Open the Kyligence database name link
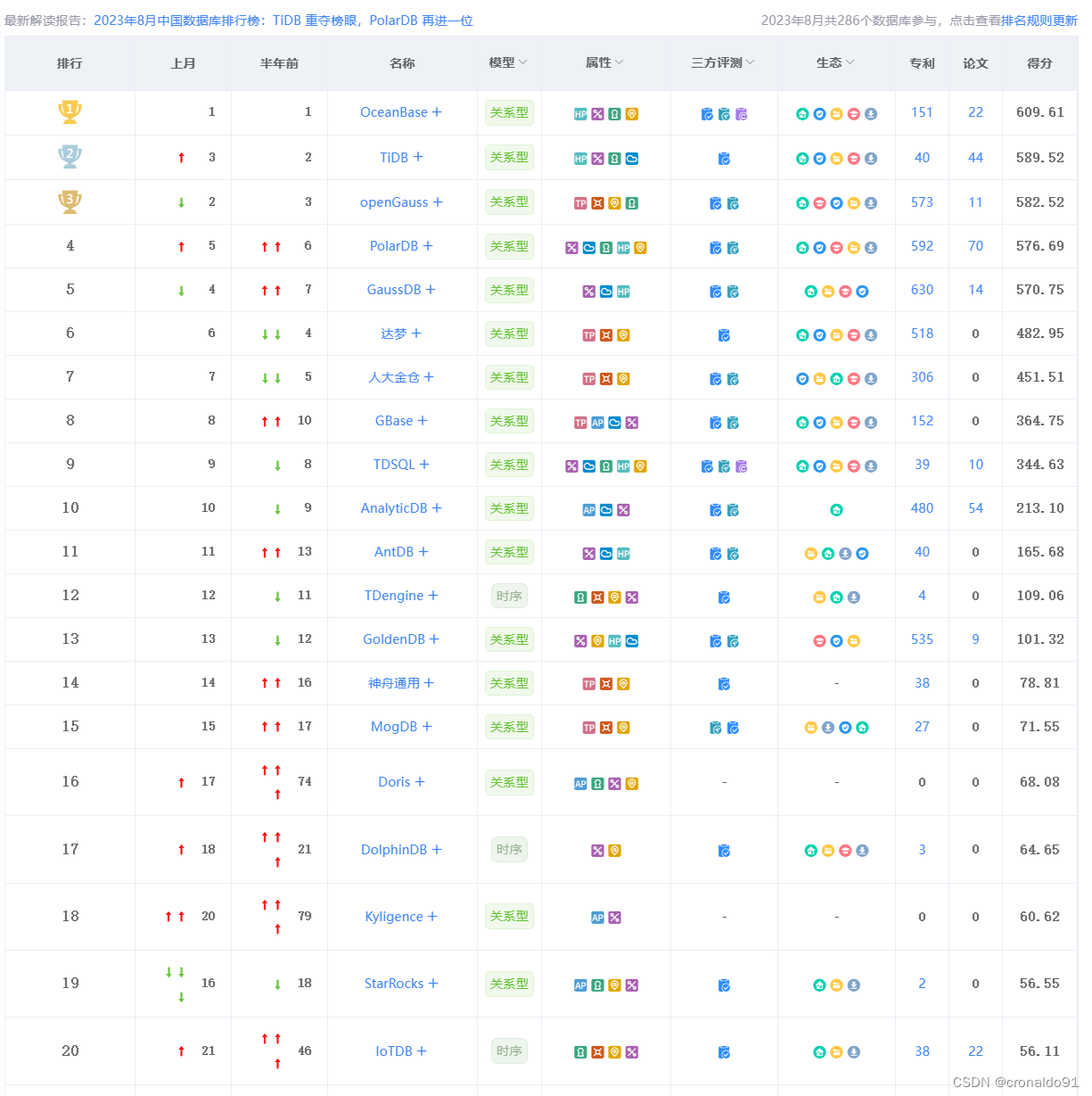This screenshot has height=1096, width=1092. 394,917
